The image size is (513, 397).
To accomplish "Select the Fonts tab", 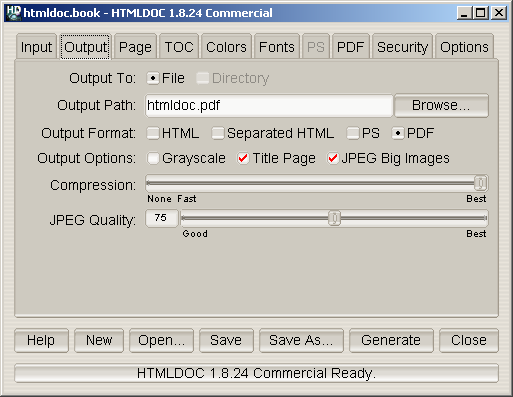I will pyautogui.click(x=277, y=47).
